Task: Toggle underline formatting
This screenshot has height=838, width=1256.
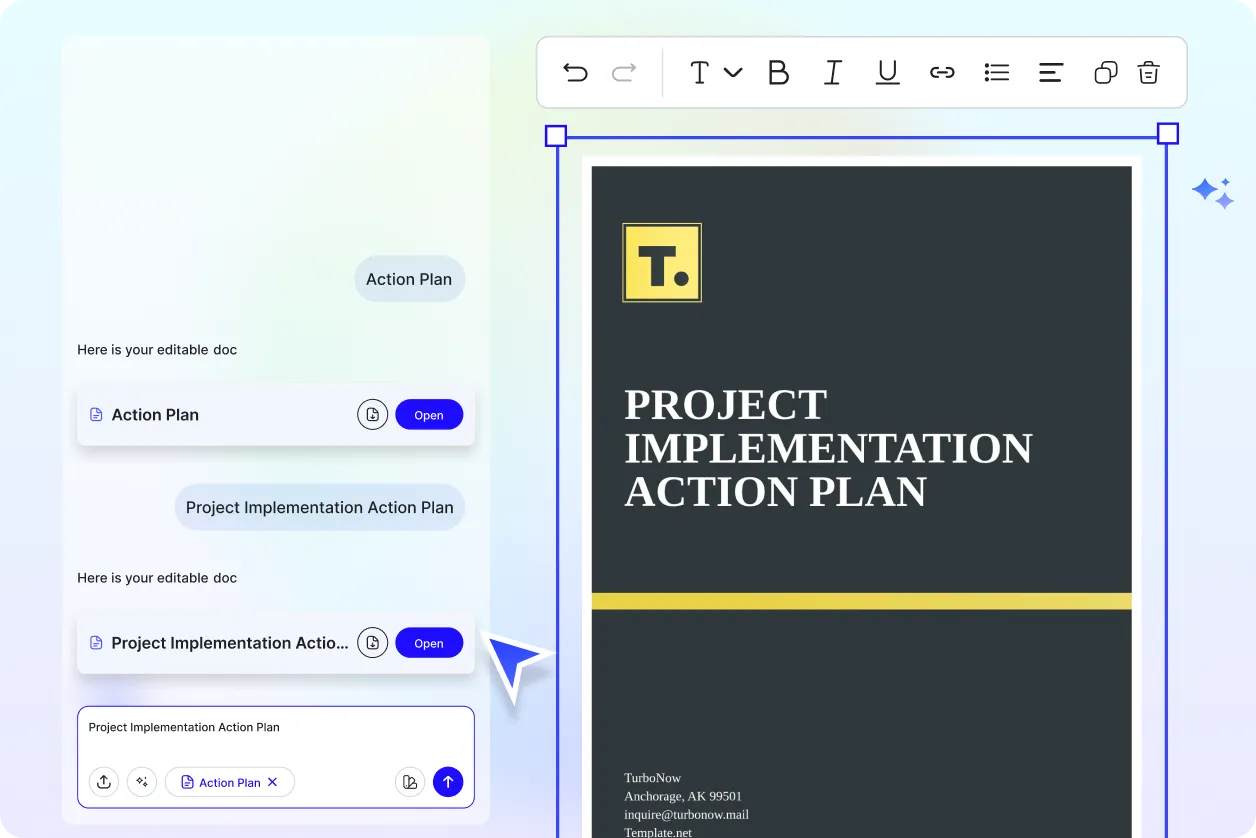Action: tap(887, 72)
